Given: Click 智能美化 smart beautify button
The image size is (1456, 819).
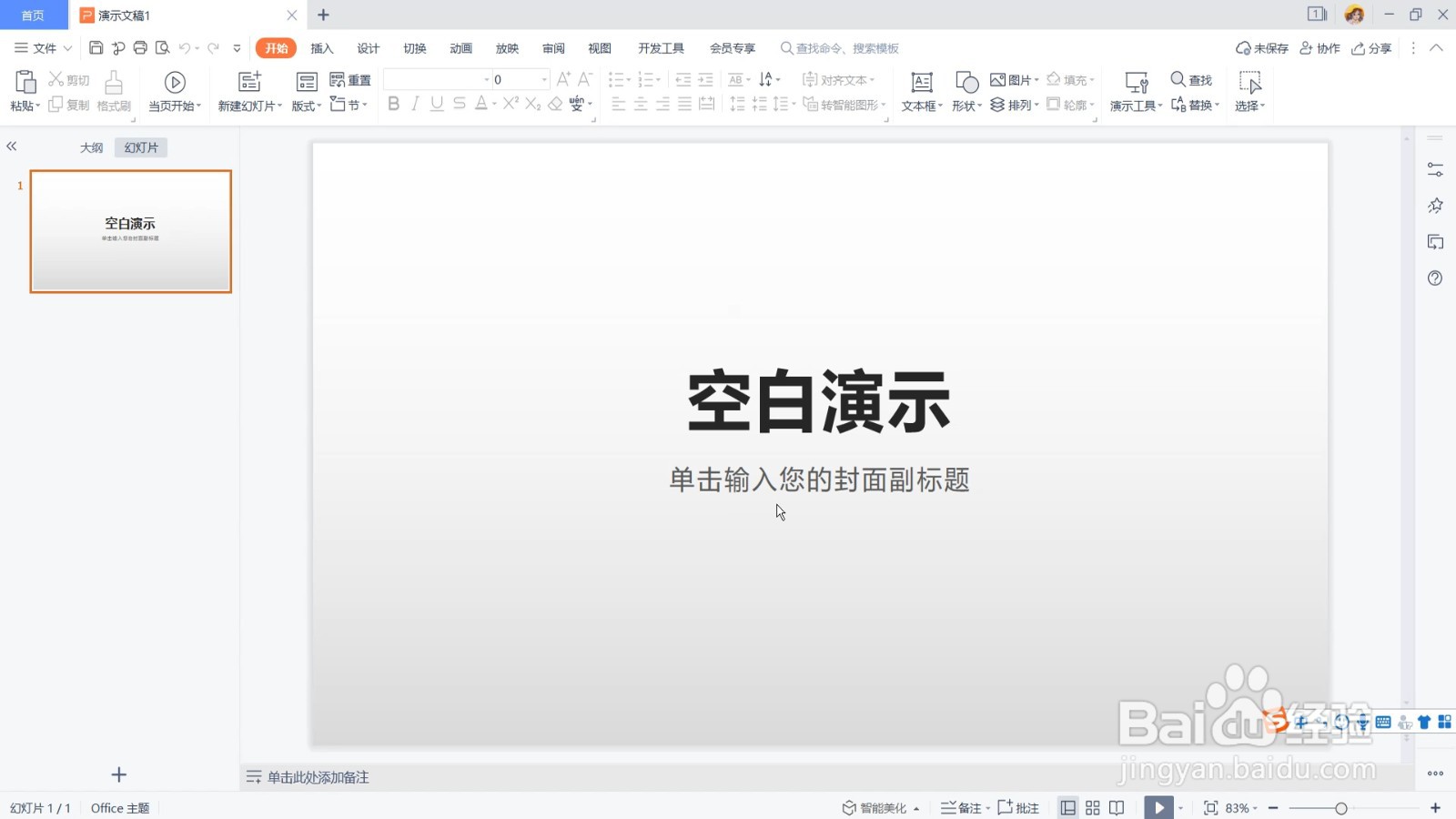Looking at the screenshot, I should pos(881,808).
